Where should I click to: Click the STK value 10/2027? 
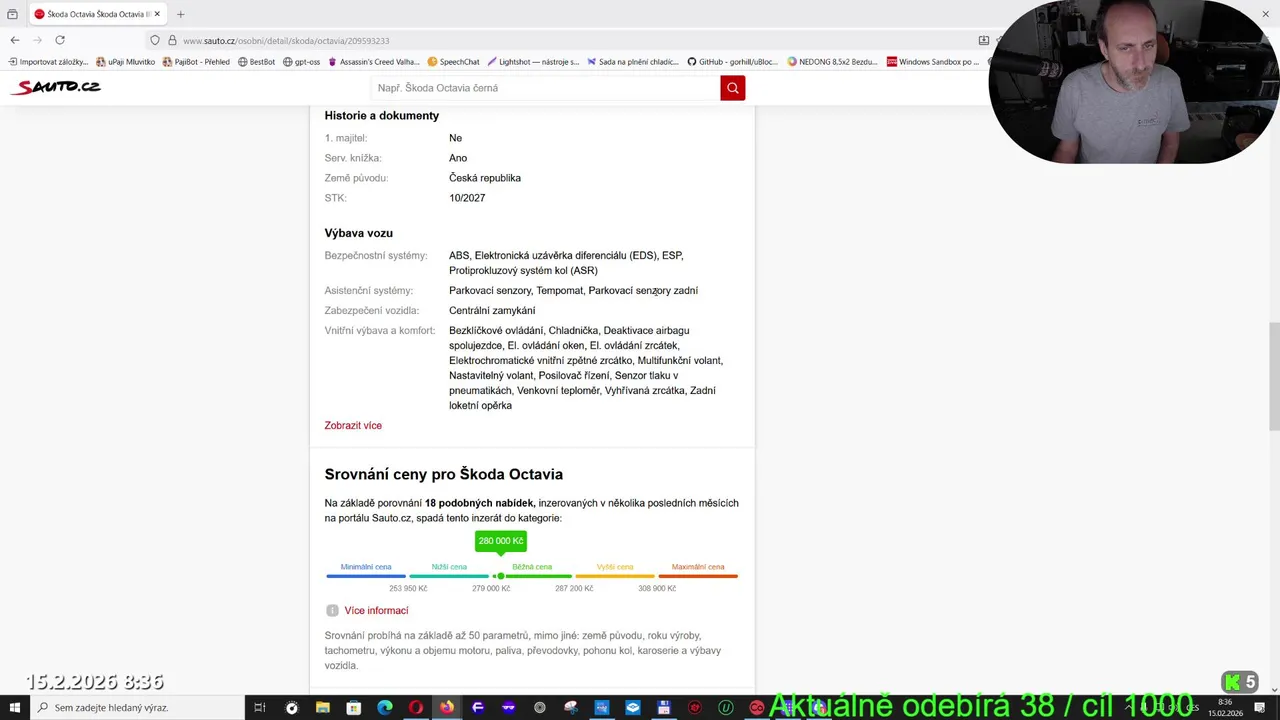467,198
